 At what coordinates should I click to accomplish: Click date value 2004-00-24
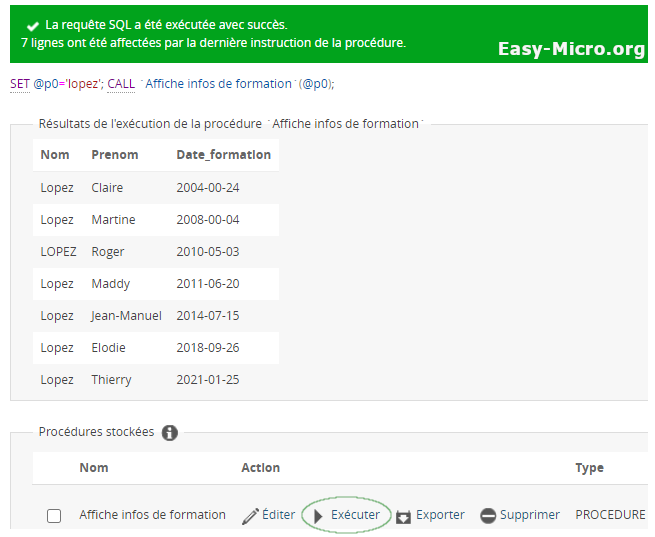click(x=208, y=187)
